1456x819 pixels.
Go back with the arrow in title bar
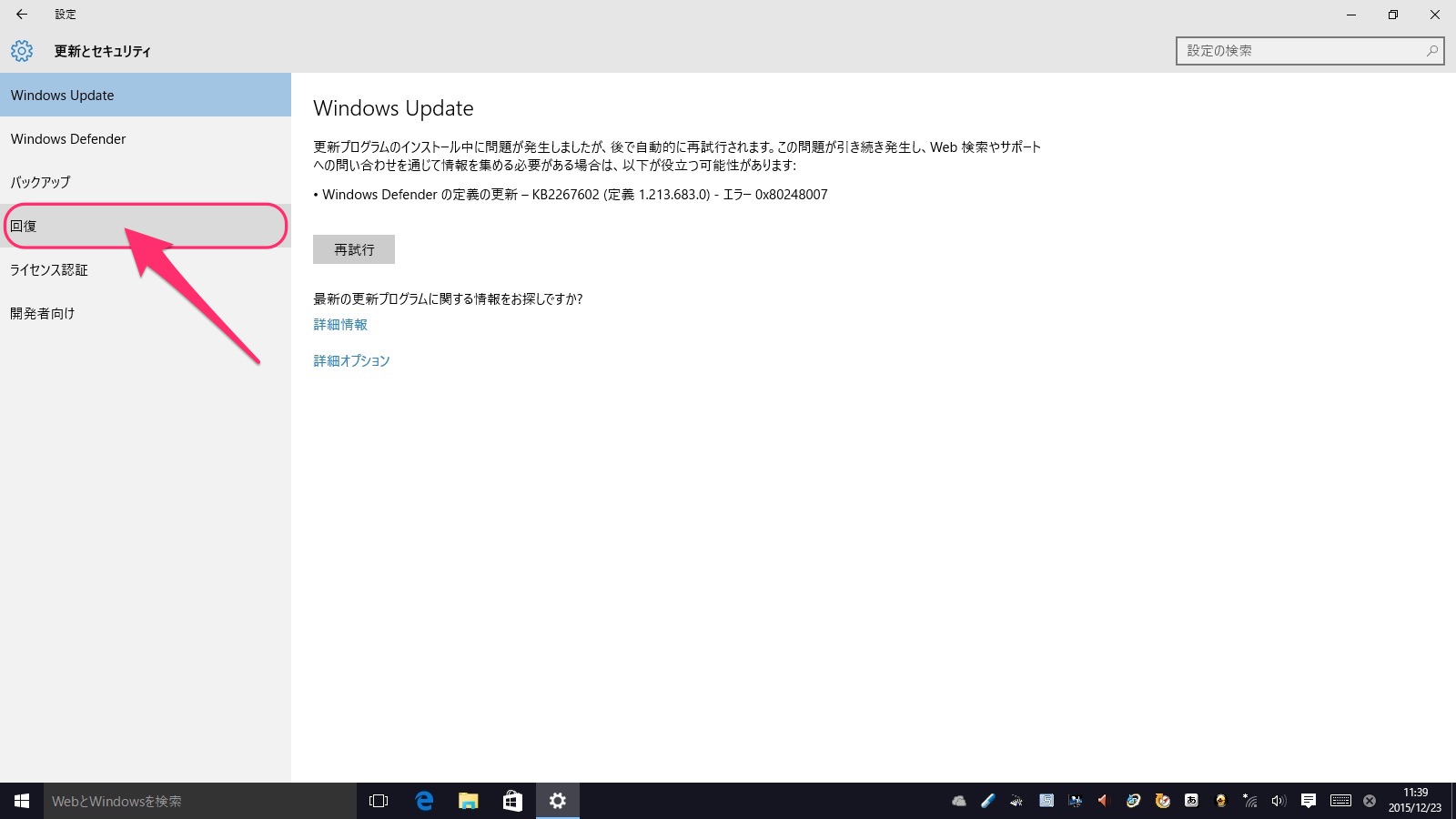[x=22, y=15]
